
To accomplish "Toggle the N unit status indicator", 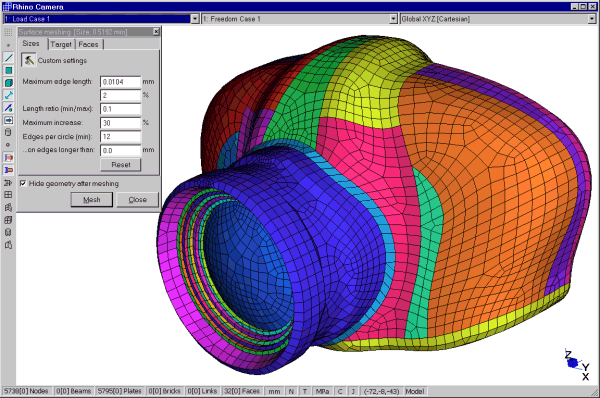I will pyautogui.click(x=291, y=391).
